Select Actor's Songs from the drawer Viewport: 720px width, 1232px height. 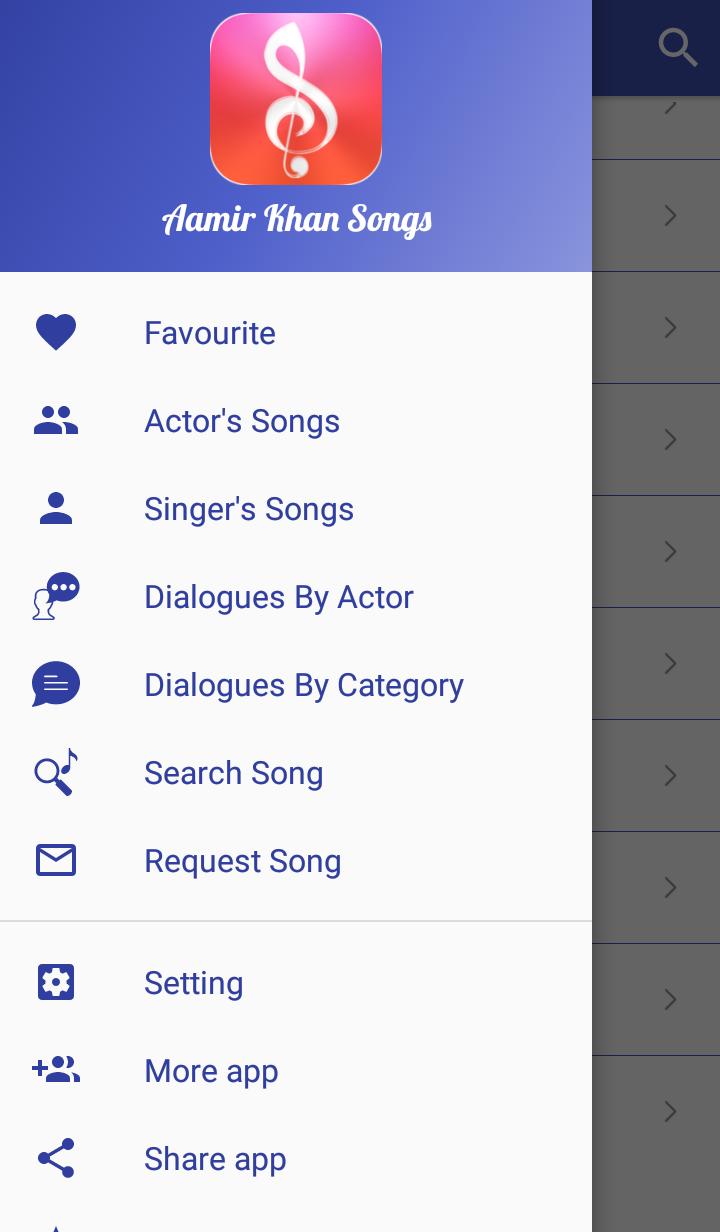pyautogui.click(x=242, y=421)
